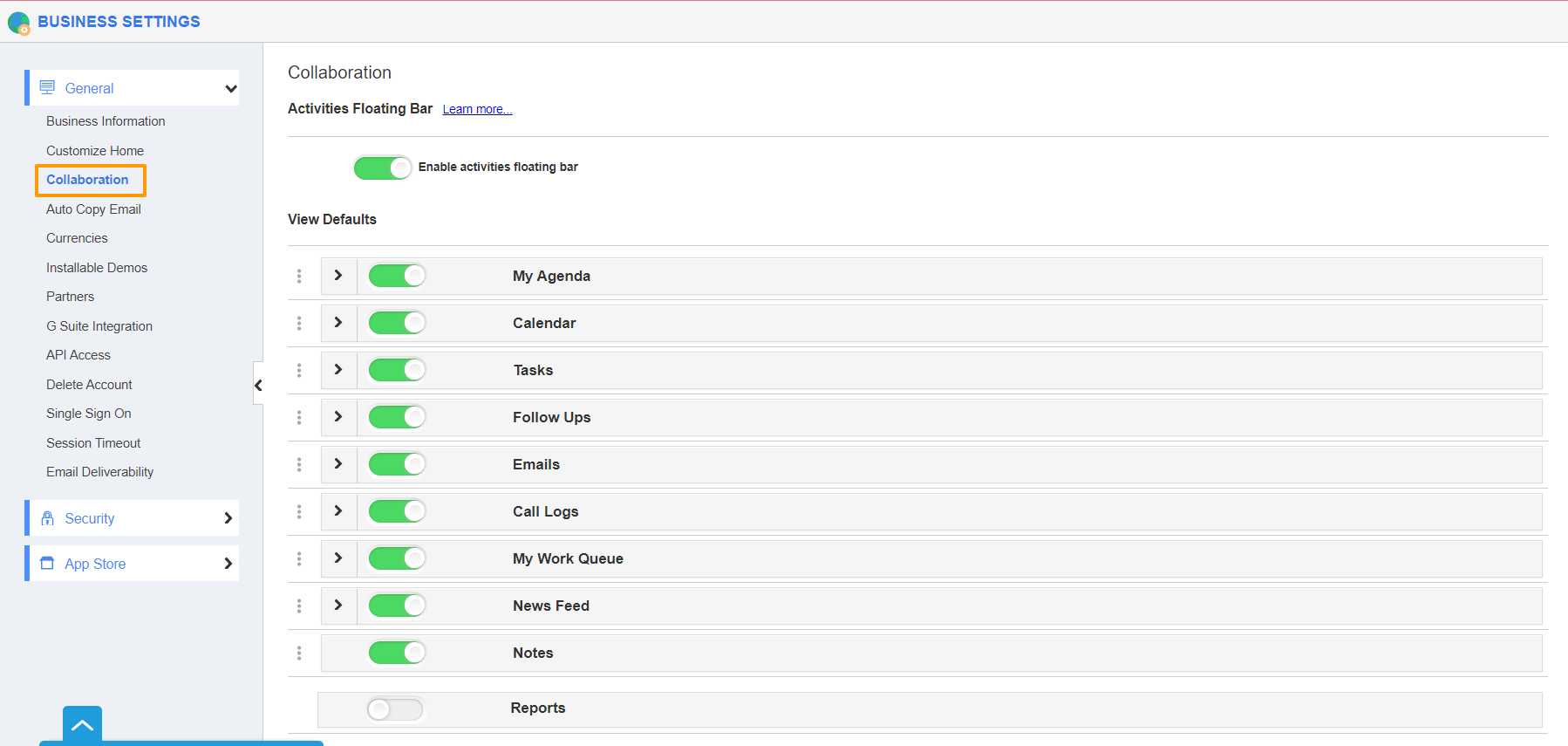Click the General section monitor icon

point(47,87)
